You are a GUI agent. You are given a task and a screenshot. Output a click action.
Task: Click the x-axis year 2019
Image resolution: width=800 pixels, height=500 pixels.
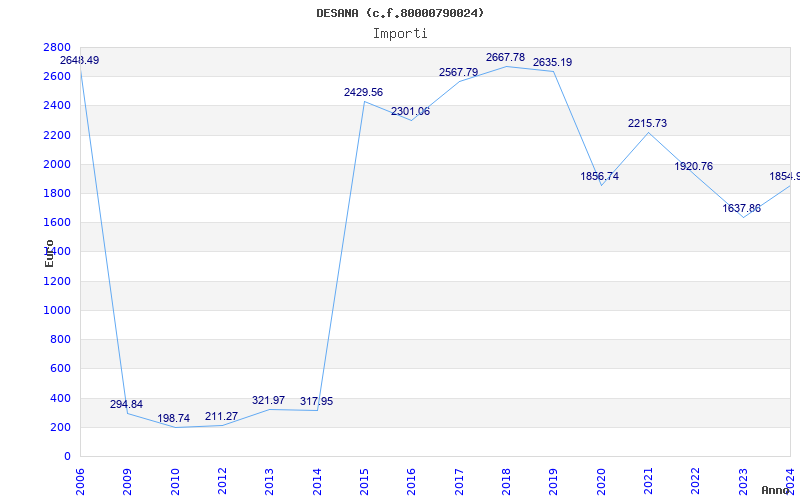click(x=554, y=482)
